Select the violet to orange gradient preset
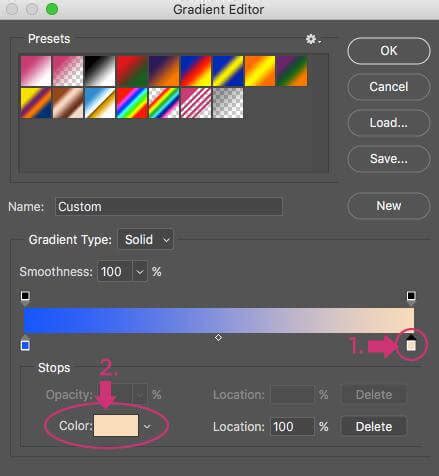The width and height of the screenshot is (439, 476). click(x=164, y=71)
